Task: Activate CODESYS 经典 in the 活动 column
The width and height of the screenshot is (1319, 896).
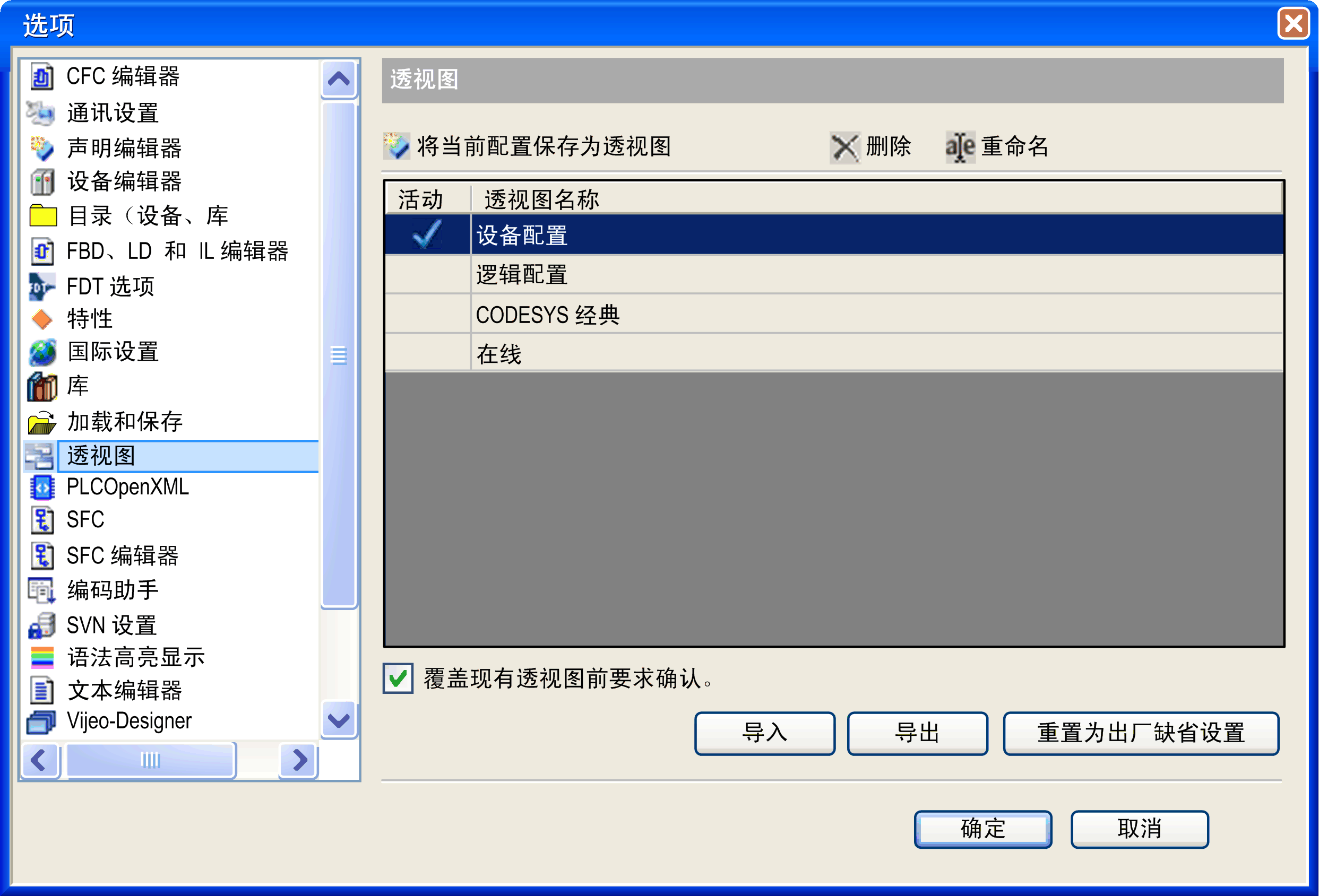Action: point(428,314)
